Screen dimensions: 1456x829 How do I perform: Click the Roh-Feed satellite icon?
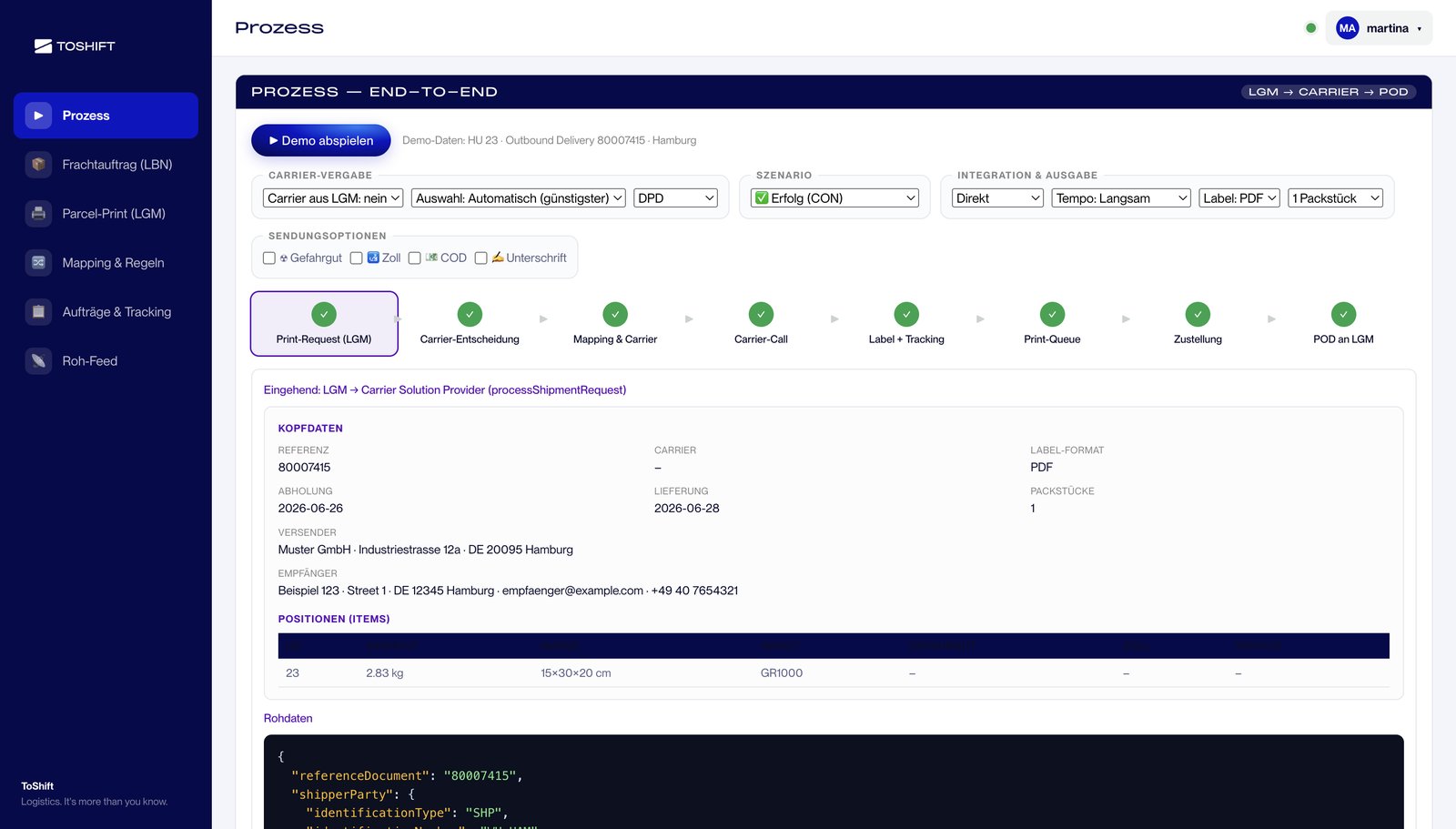point(38,361)
